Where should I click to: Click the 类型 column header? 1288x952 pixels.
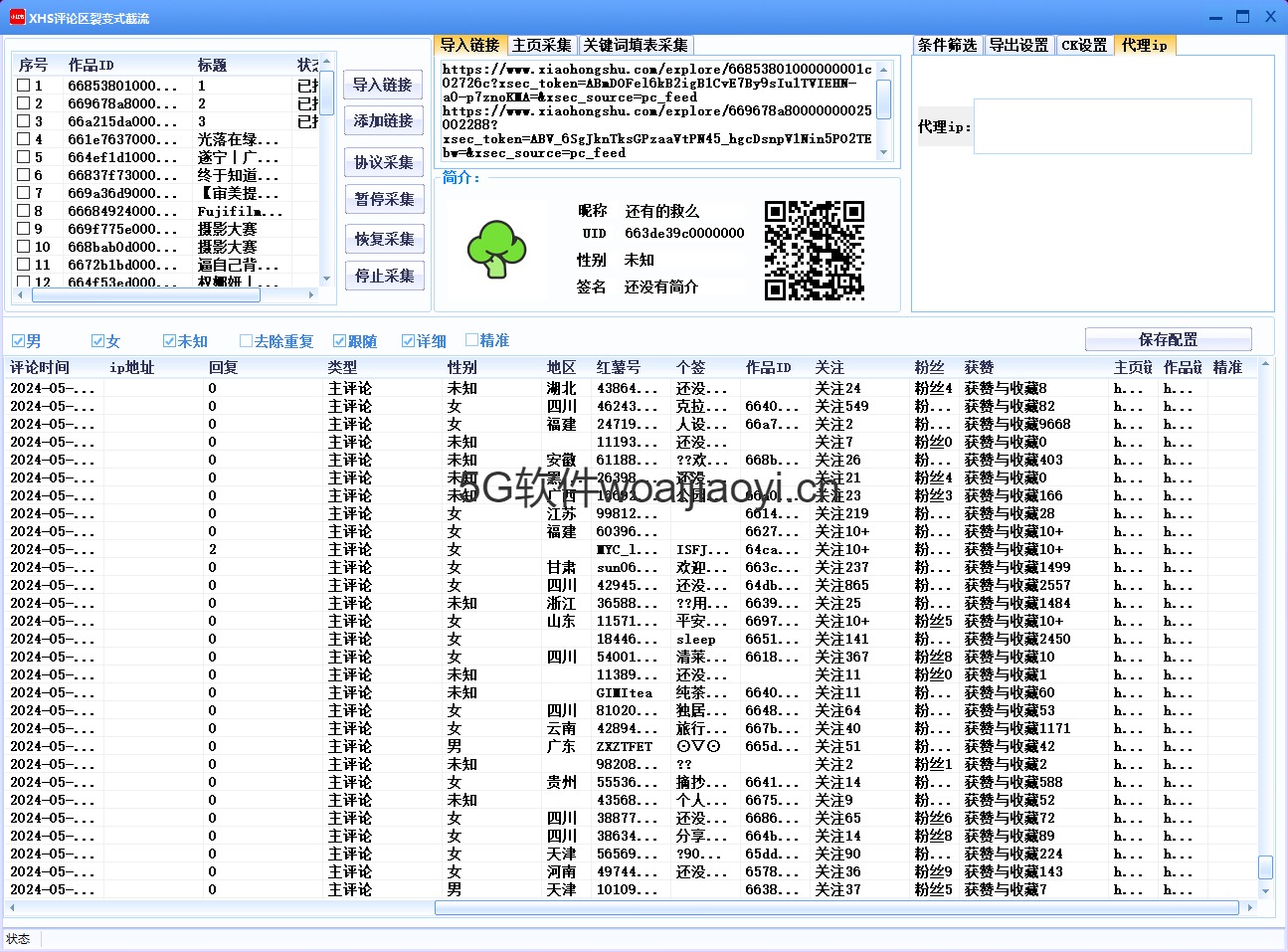(x=383, y=367)
